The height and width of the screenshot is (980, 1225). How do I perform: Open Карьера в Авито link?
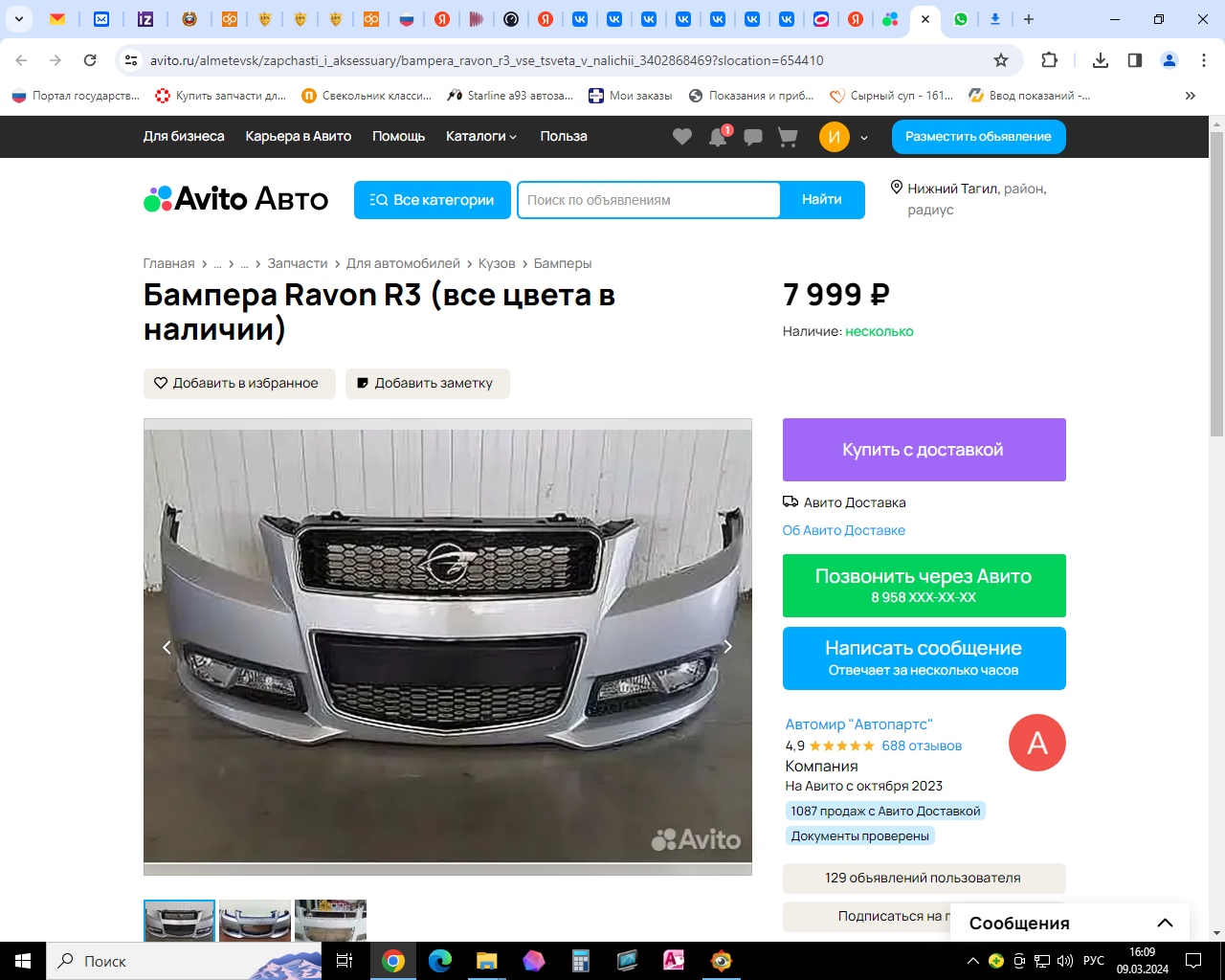pos(299,136)
